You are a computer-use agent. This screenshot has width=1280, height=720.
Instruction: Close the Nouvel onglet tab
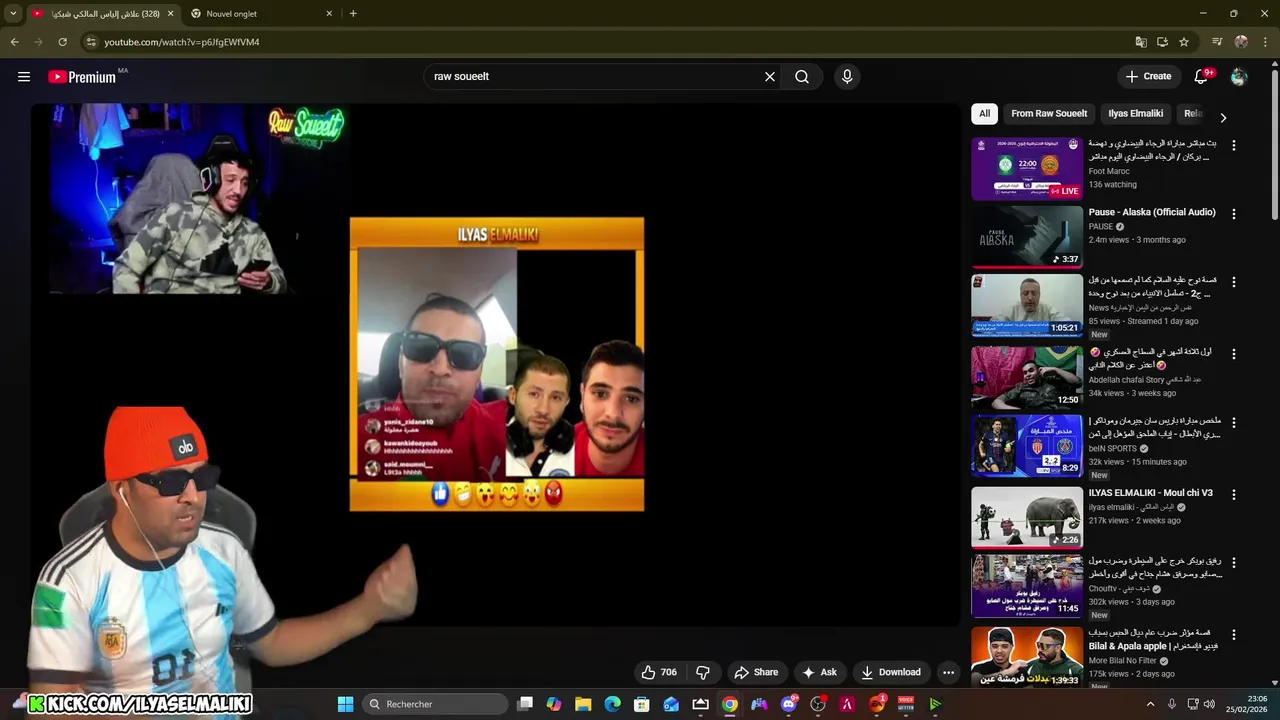point(329,14)
